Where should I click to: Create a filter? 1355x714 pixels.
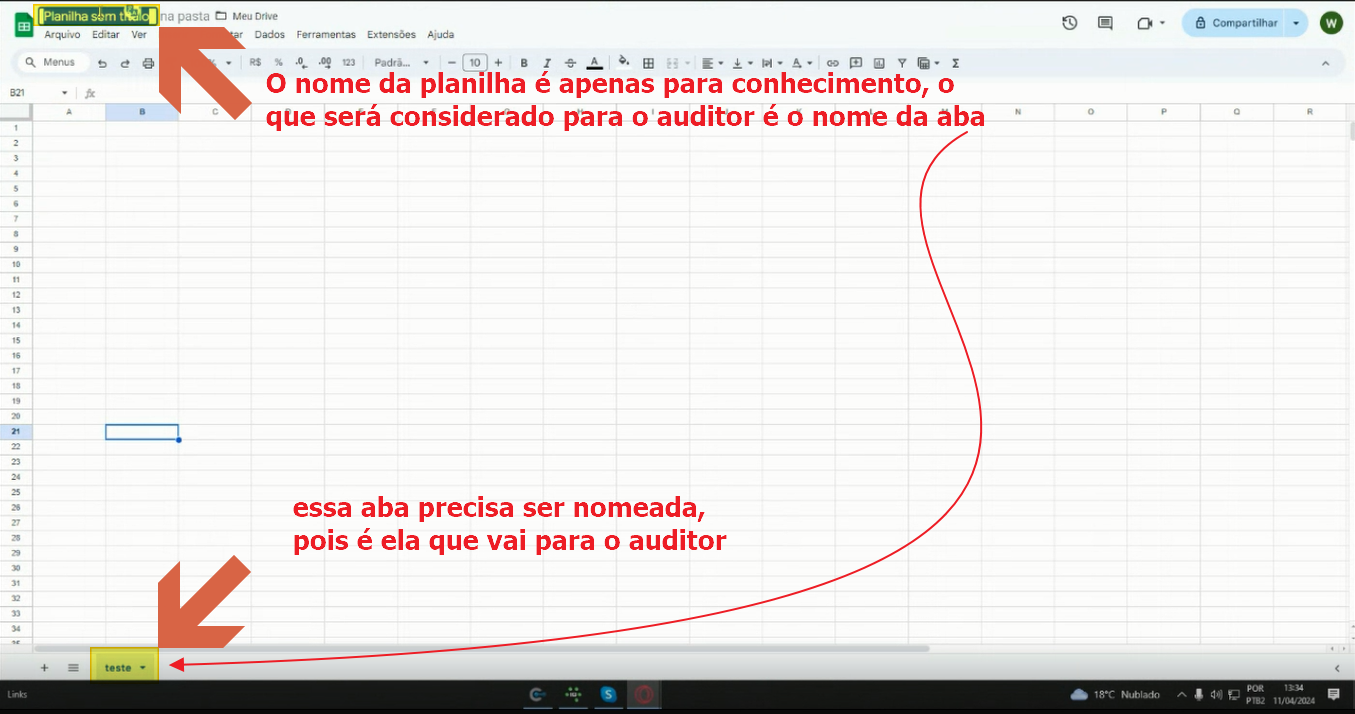click(x=902, y=62)
